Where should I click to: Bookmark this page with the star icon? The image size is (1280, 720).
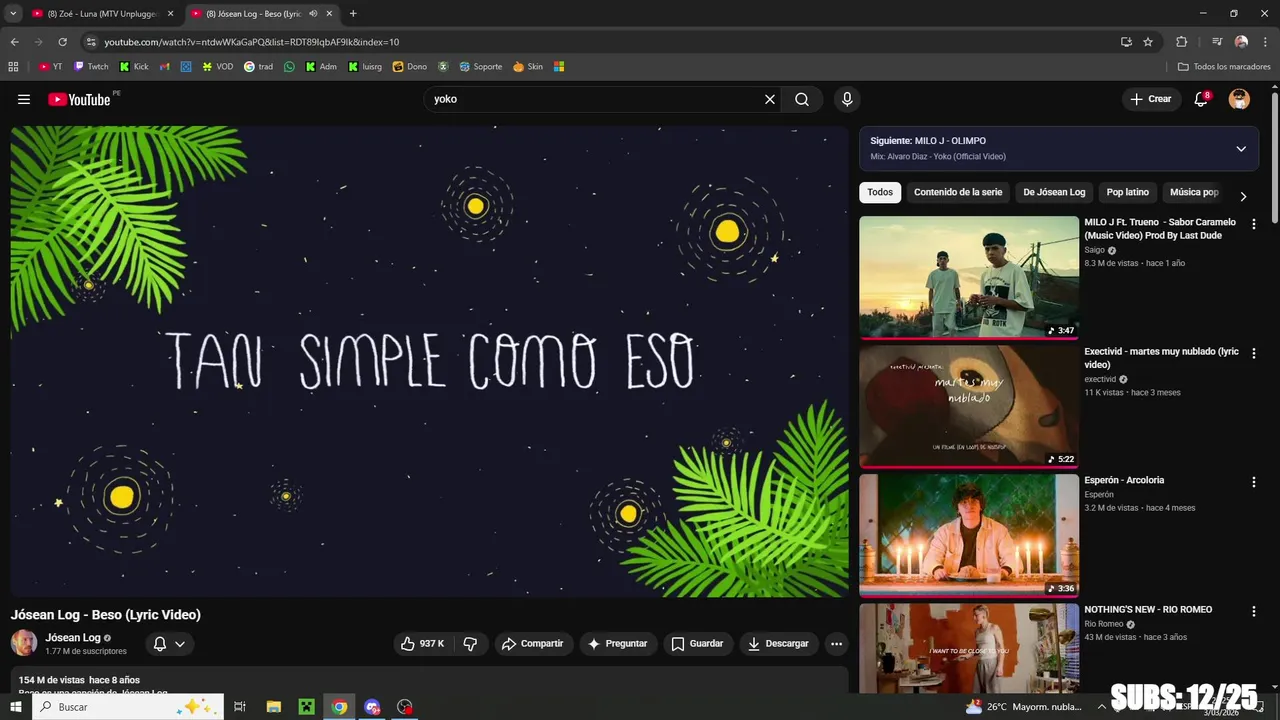tap(1148, 42)
